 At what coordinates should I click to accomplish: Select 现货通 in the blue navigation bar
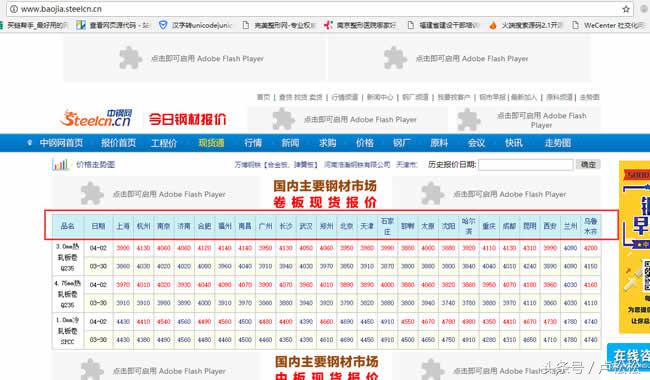[211, 143]
